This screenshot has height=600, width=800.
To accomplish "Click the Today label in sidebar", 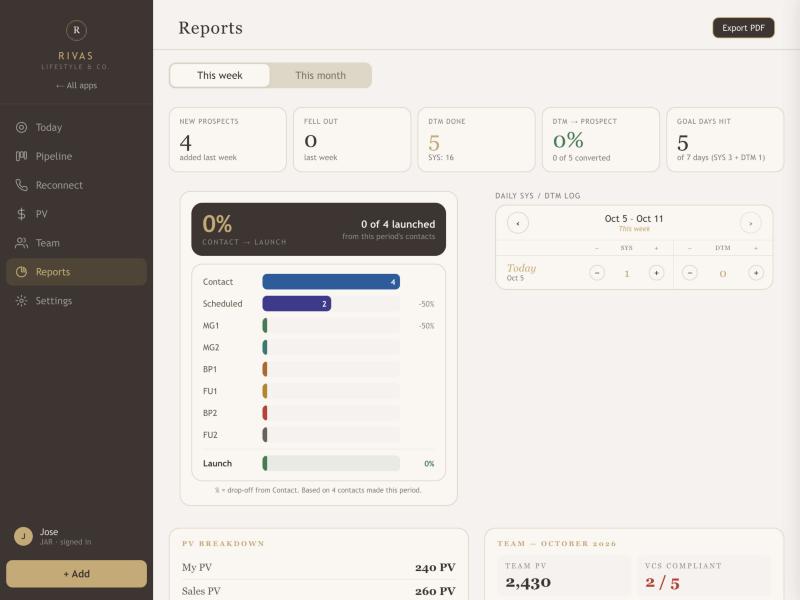I will pyautogui.click(x=48, y=127).
